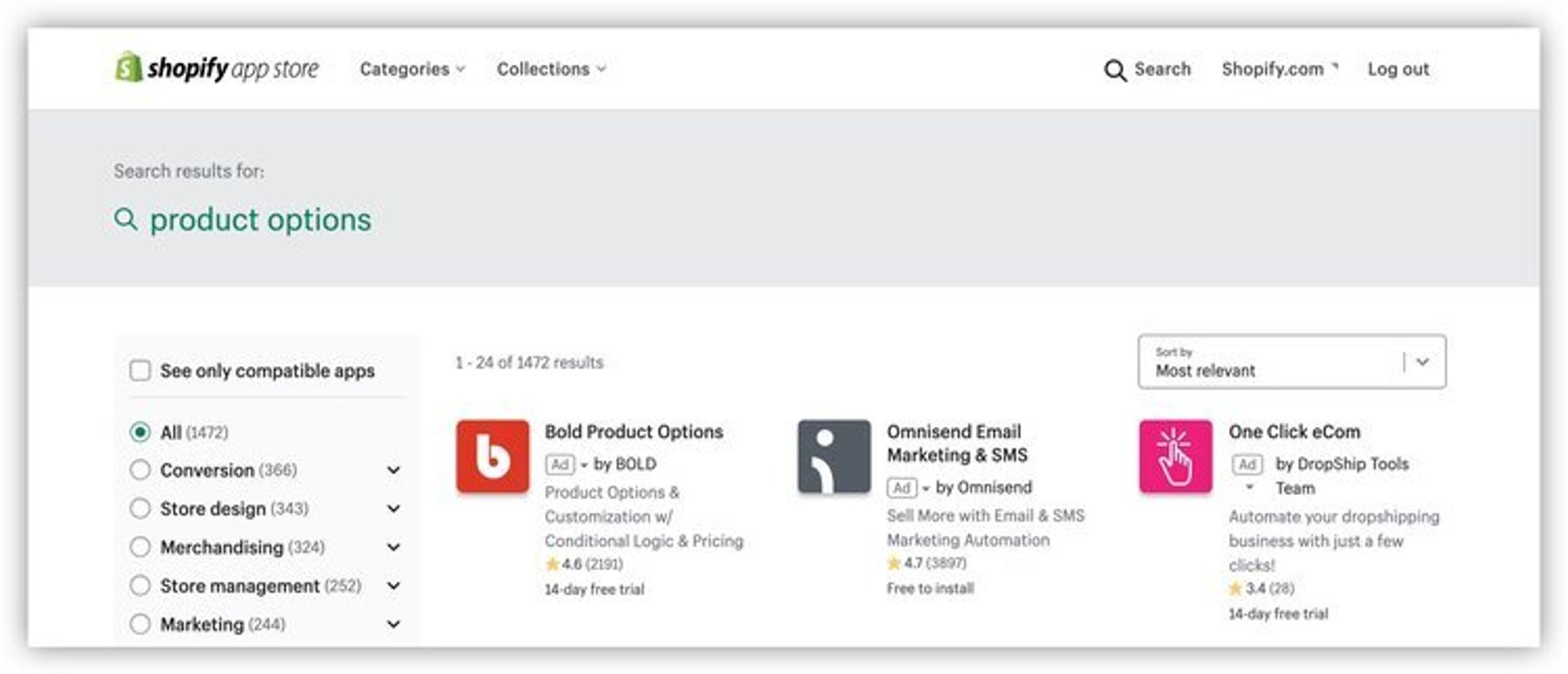Click the product options search query field
1568x674 pixels.
click(x=261, y=220)
